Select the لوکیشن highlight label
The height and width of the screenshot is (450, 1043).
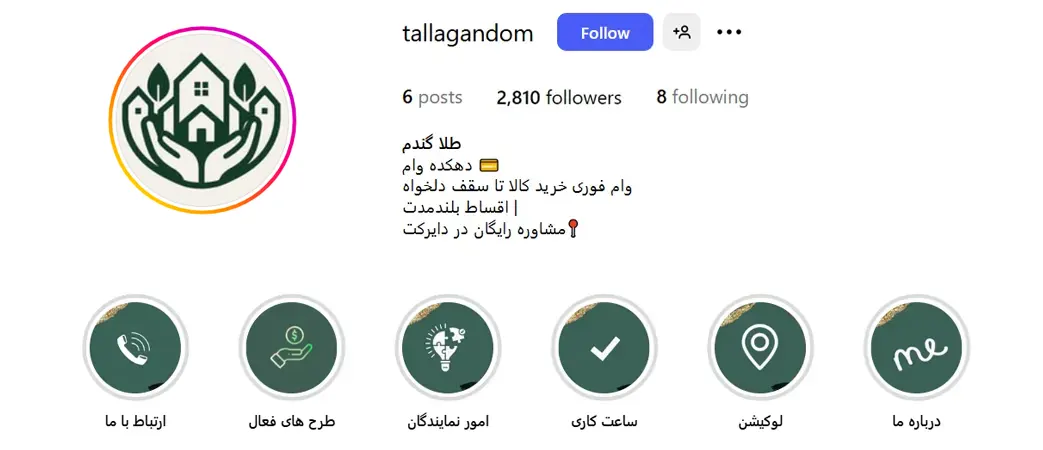pyautogui.click(x=760, y=422)
